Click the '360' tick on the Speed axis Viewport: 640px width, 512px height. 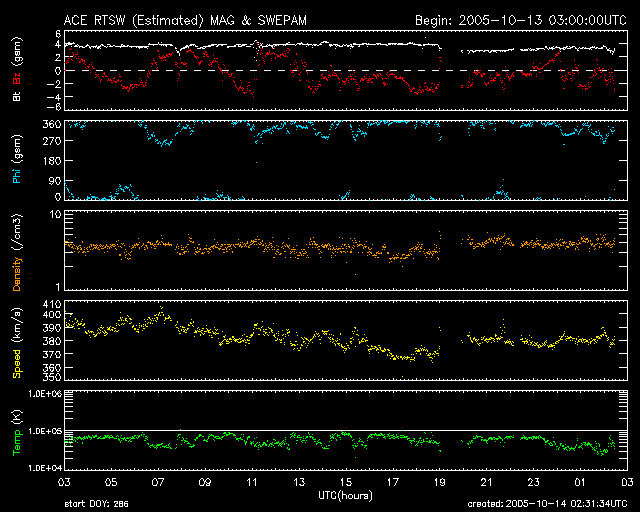tap(52, 367)
